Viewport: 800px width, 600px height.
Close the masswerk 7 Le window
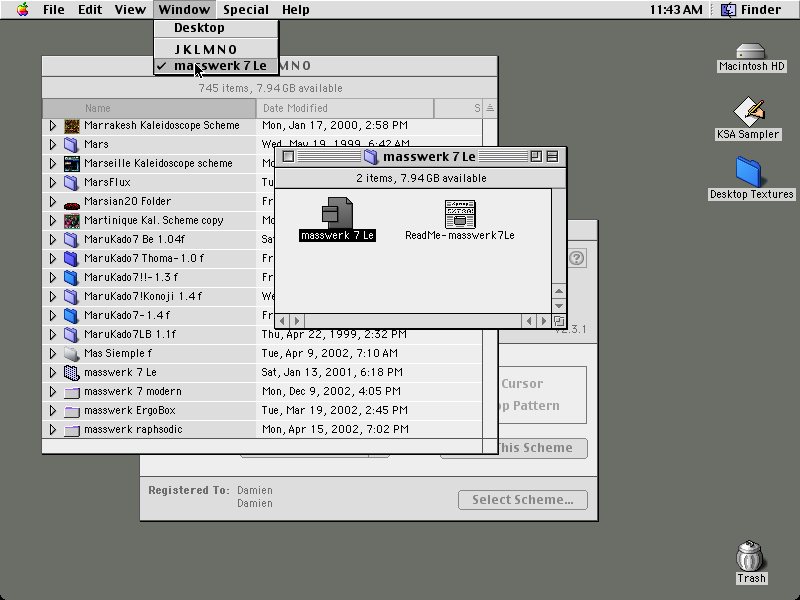tap(288, 157)
